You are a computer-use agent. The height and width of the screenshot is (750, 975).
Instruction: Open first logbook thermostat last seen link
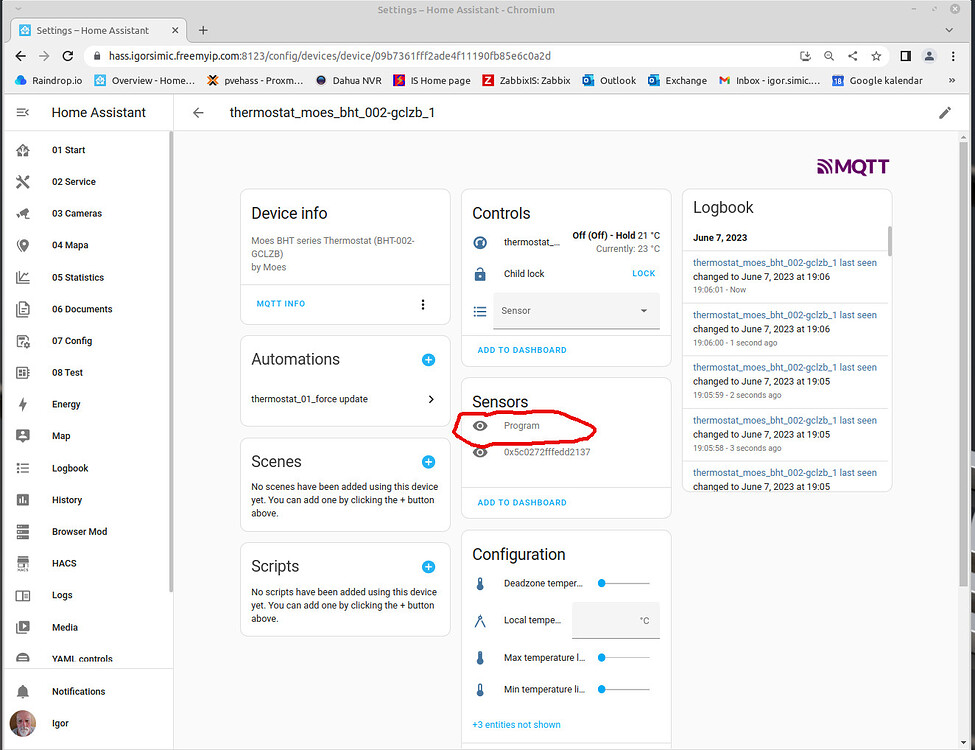785,262
